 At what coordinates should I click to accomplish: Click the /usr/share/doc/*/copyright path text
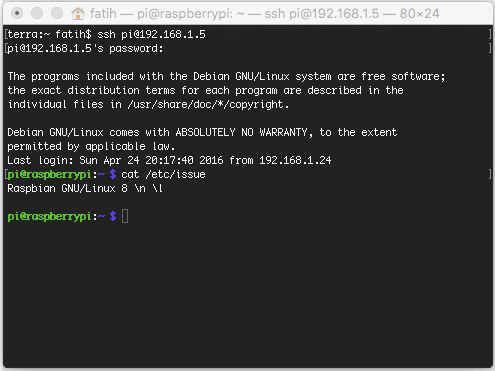208,104
